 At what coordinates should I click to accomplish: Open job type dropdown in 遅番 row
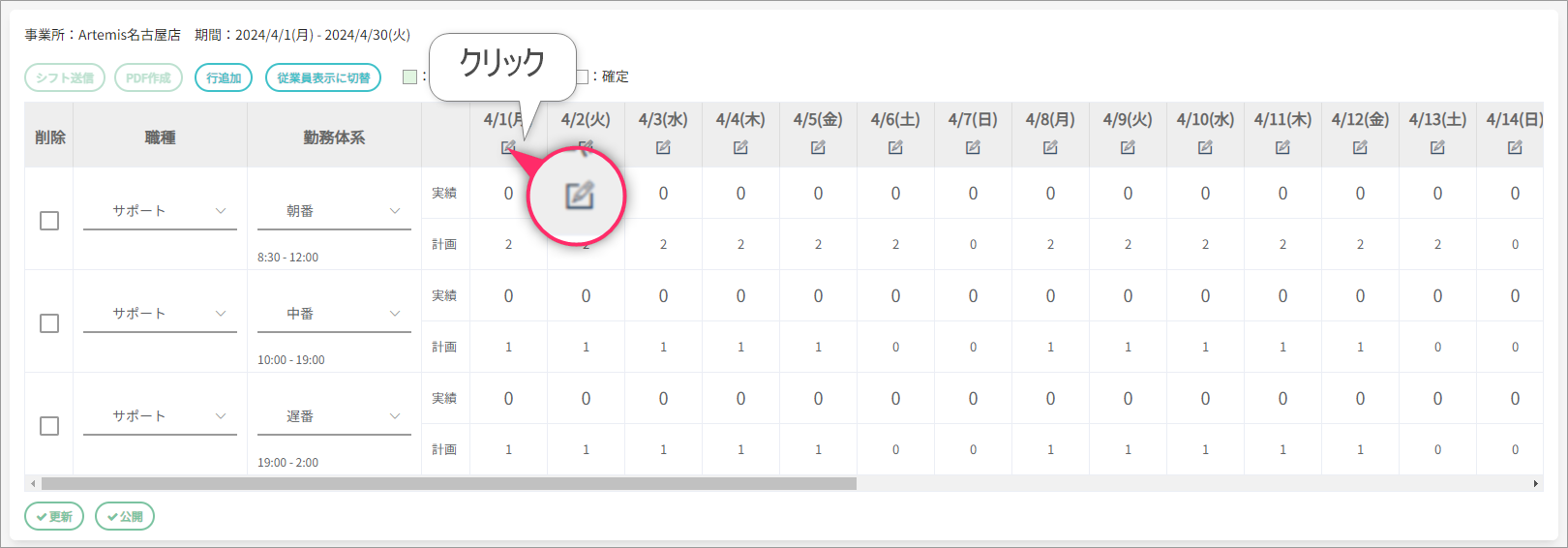pyautogui.click(x=160, y=416)
